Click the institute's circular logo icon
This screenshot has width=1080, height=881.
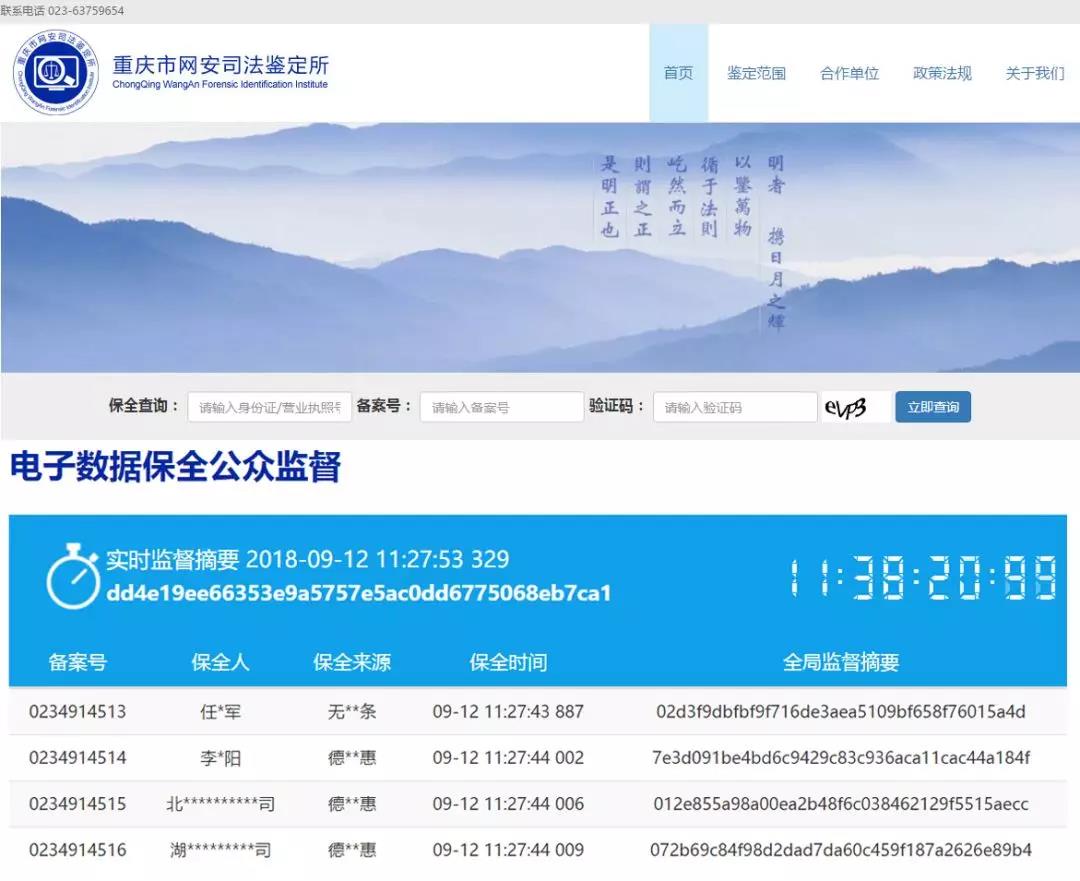click(x=56, y=73)
